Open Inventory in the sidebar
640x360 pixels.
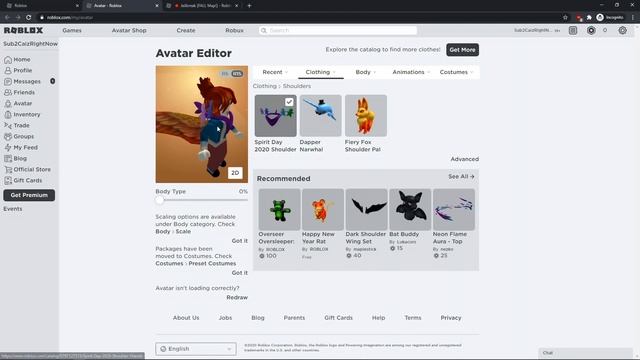point(22,115)
